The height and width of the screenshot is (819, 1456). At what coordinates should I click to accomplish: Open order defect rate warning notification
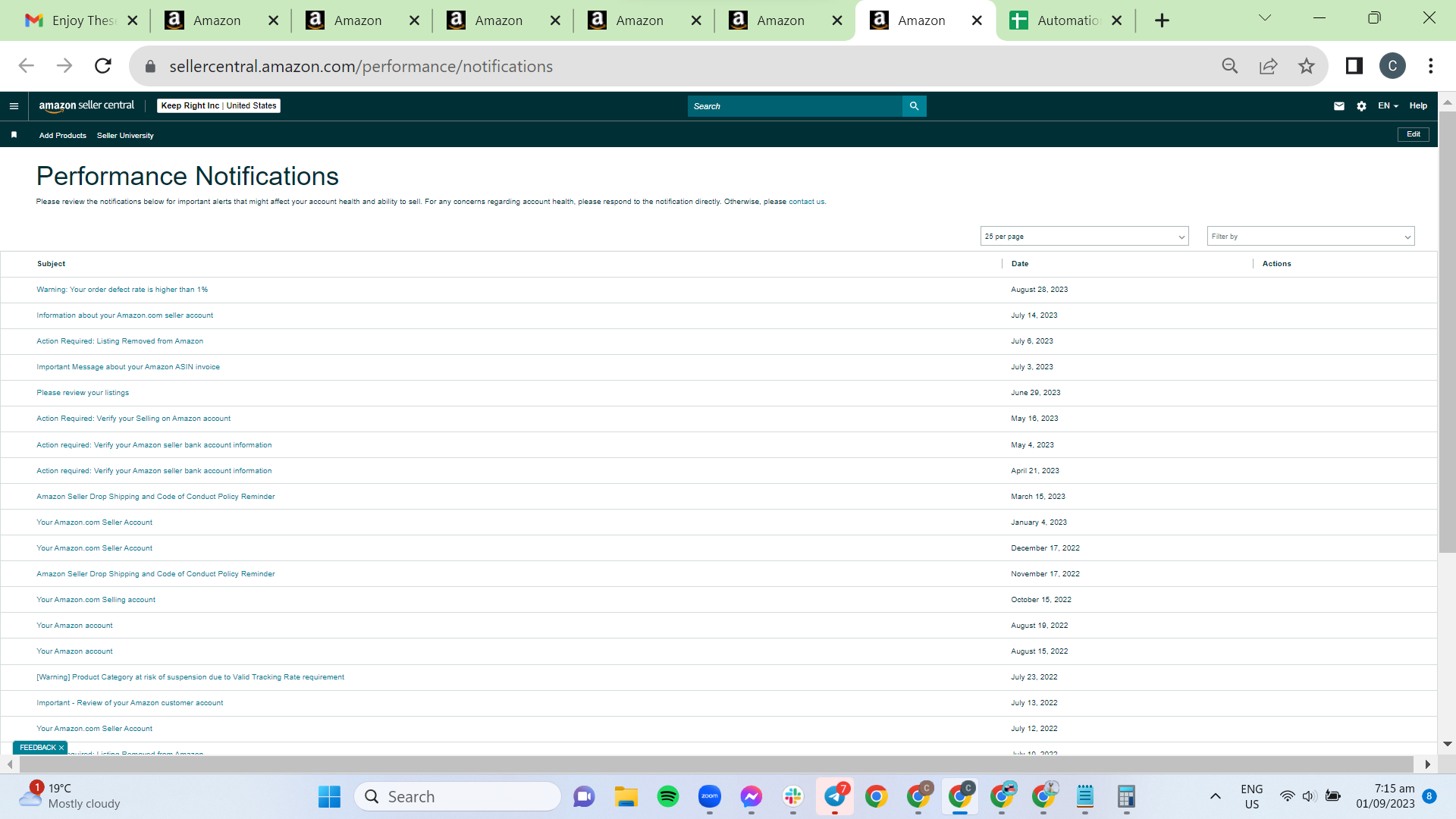click(x=122, y=290)
